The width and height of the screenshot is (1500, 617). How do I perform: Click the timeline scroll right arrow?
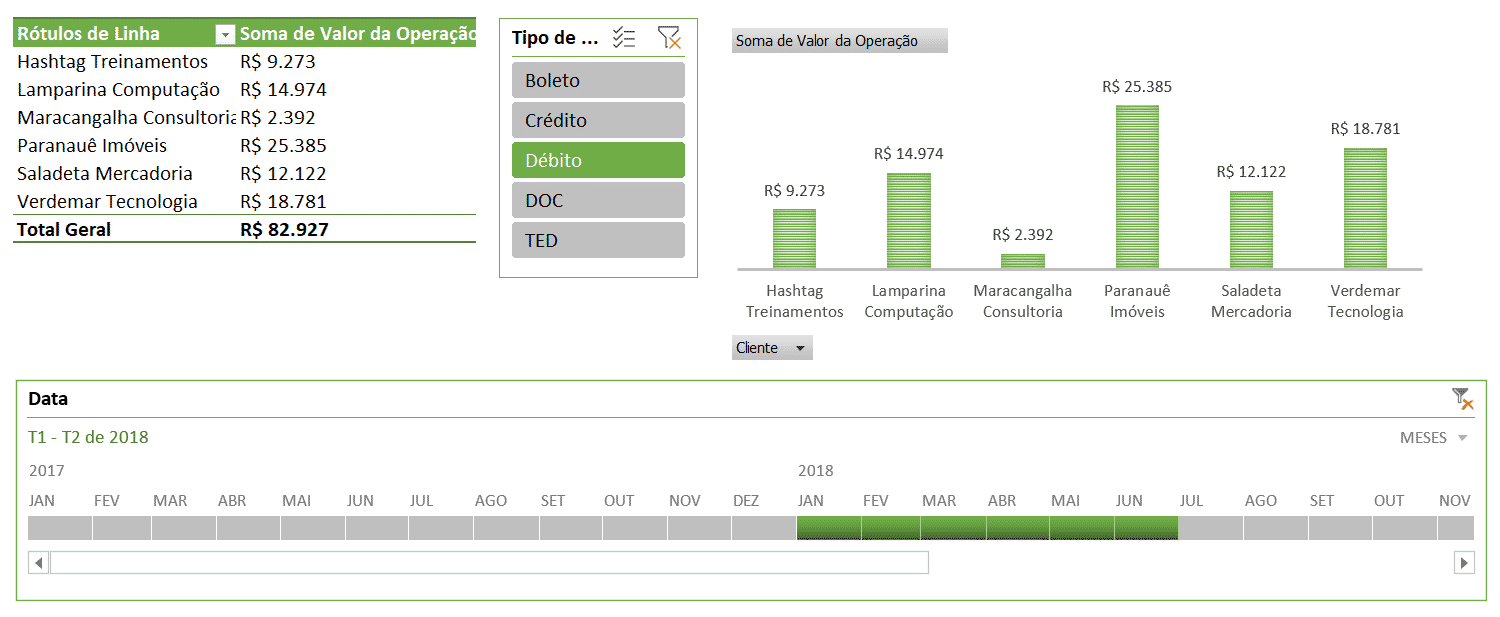click(1464, 563)
